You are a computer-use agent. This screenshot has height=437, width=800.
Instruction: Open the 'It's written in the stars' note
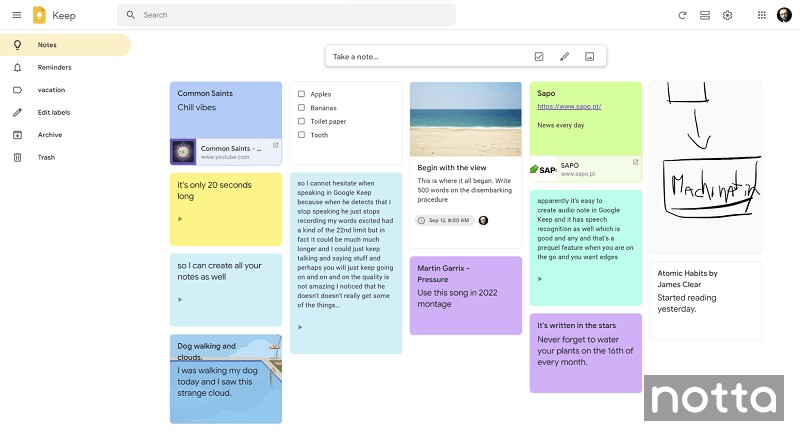click(x=586, y=353)
